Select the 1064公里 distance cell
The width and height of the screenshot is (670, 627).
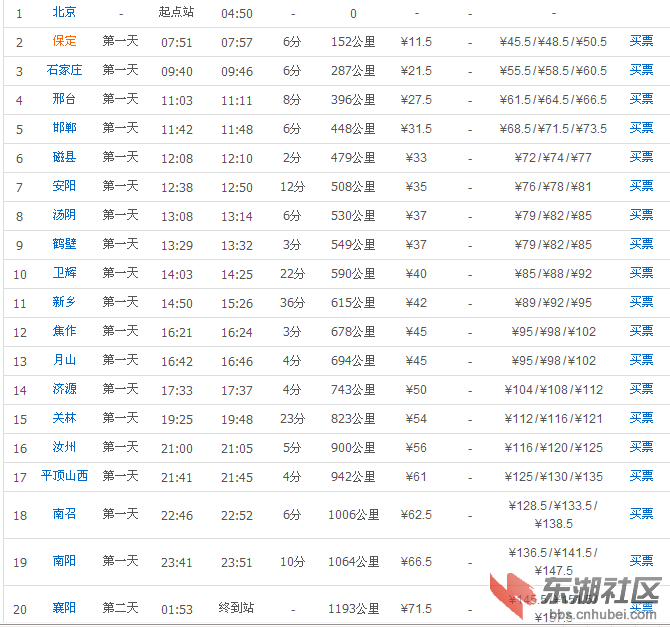click(x=353, y=561)
